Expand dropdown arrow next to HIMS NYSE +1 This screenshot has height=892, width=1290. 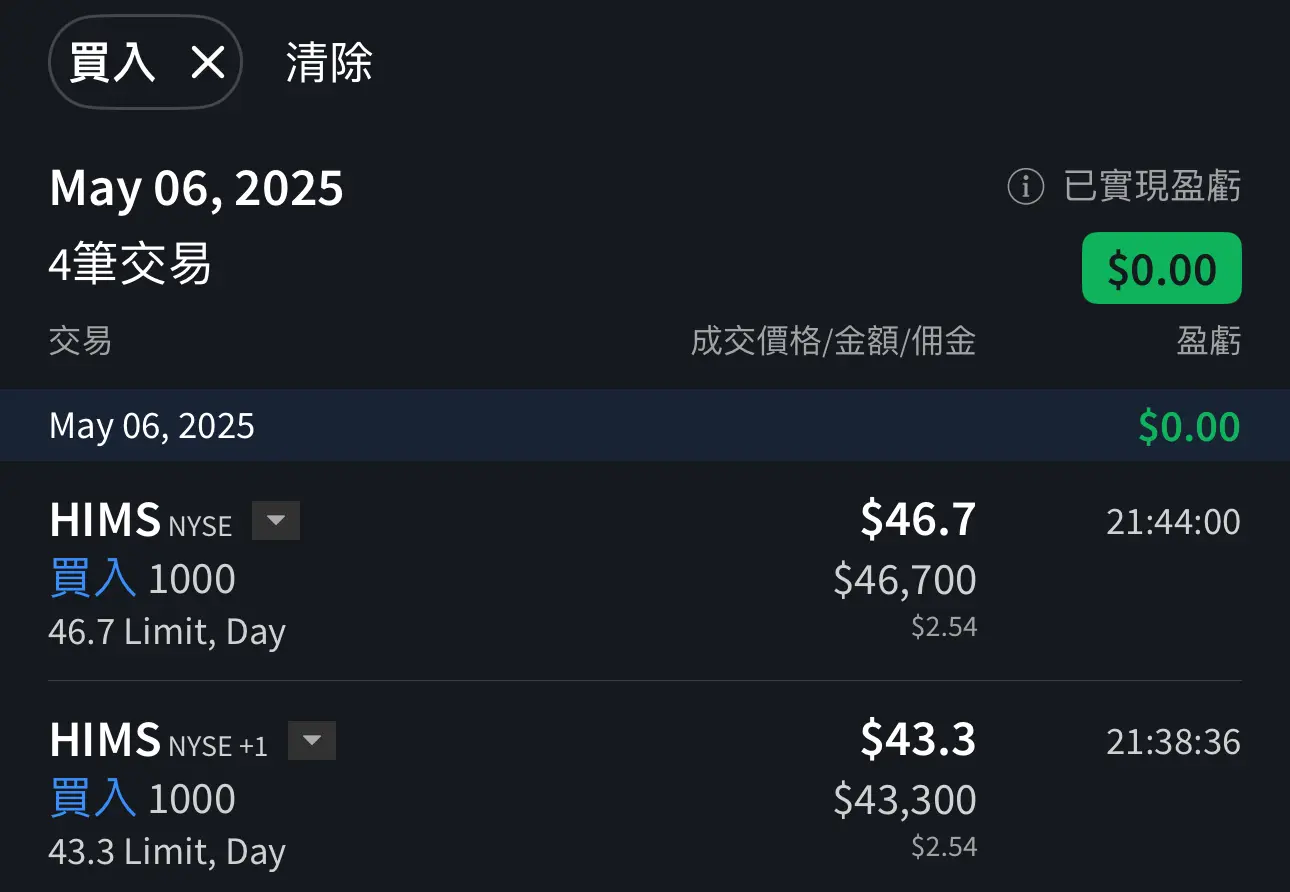[x=312, y=741]
